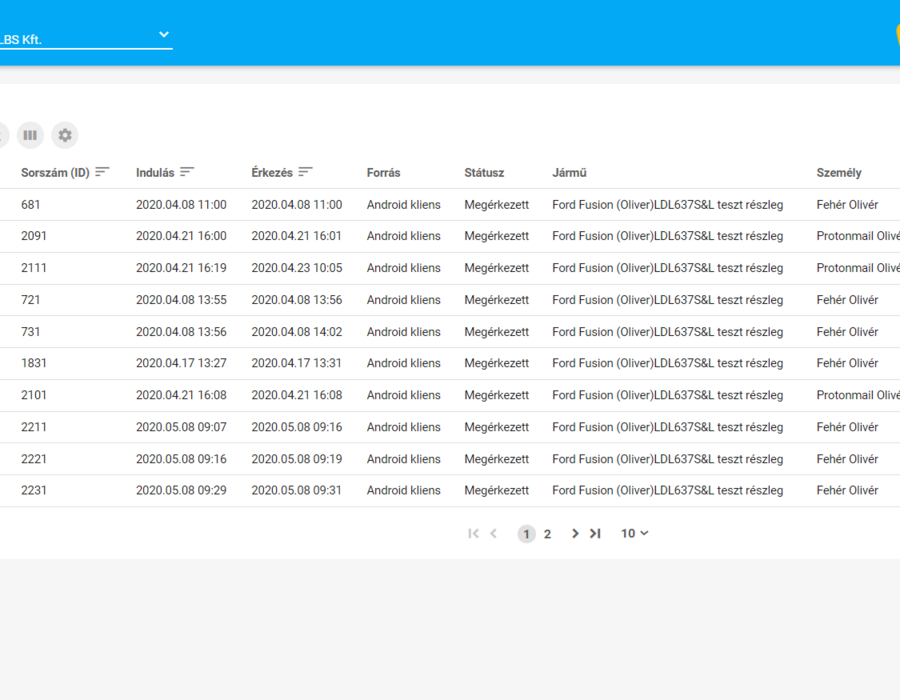
Task: Click Fehér Olivér in row 721
Action: (x=847, y=300)
